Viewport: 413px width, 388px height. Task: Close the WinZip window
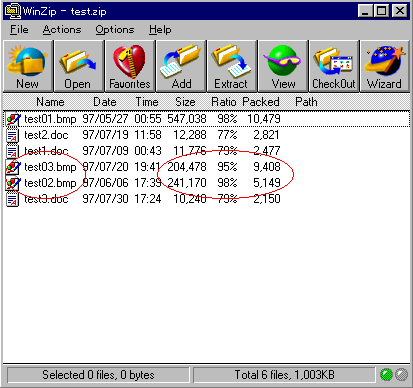[400, 11]
